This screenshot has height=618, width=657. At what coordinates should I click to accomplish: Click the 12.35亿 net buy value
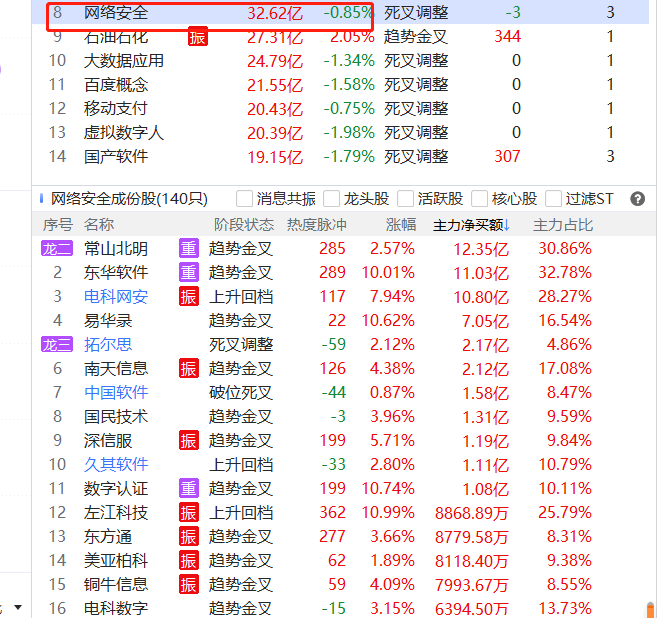tap(481, 249)
